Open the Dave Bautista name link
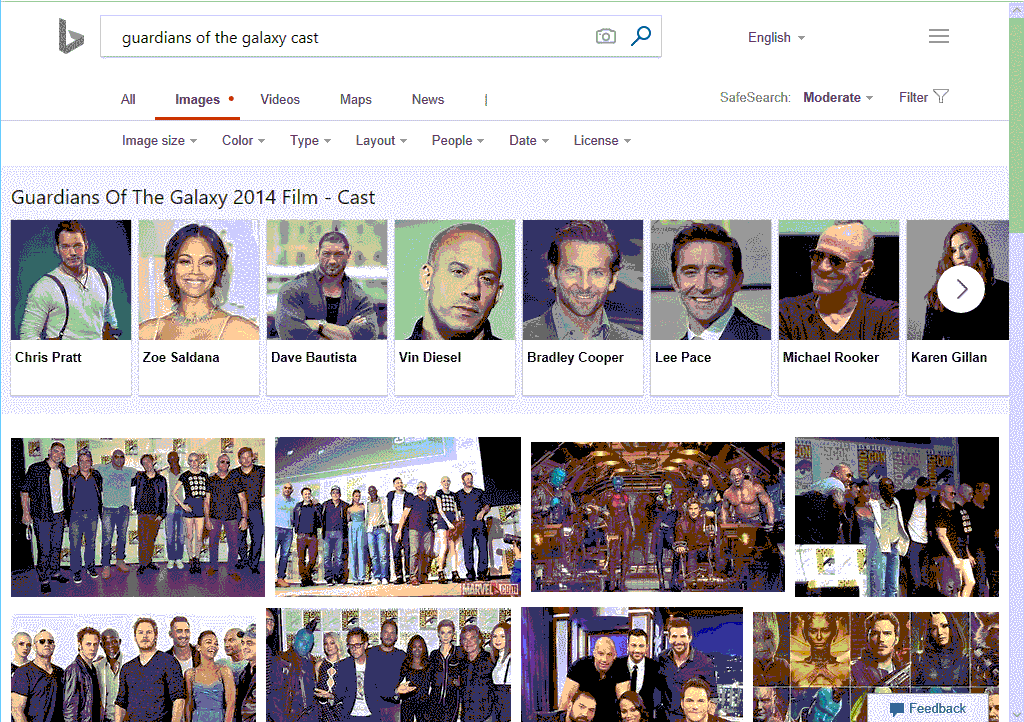 (x=313, y=357)
